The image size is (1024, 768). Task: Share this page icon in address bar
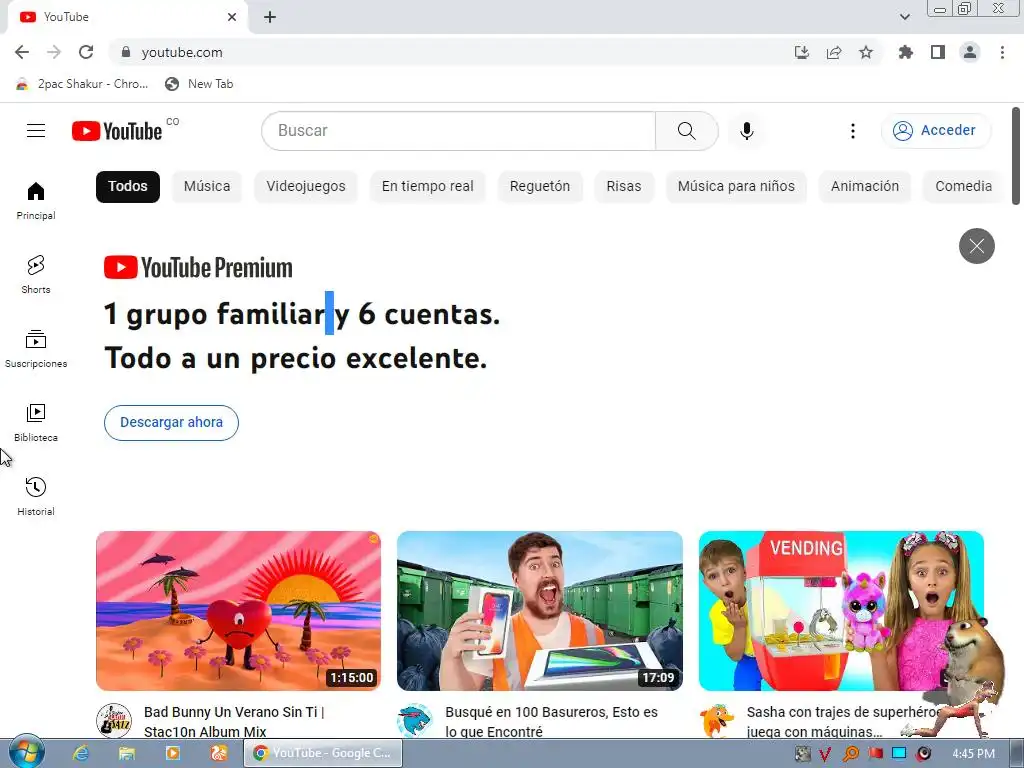coord(834,52)
